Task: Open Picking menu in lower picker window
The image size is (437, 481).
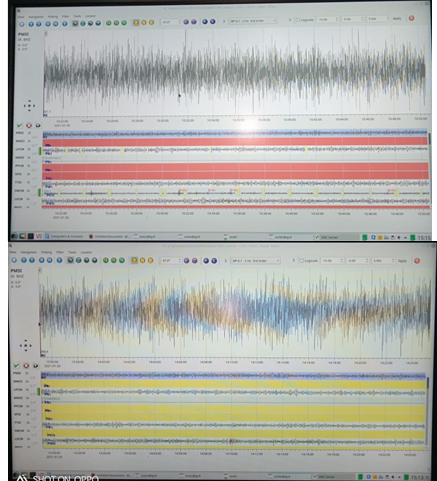Action: coord(46,252)
